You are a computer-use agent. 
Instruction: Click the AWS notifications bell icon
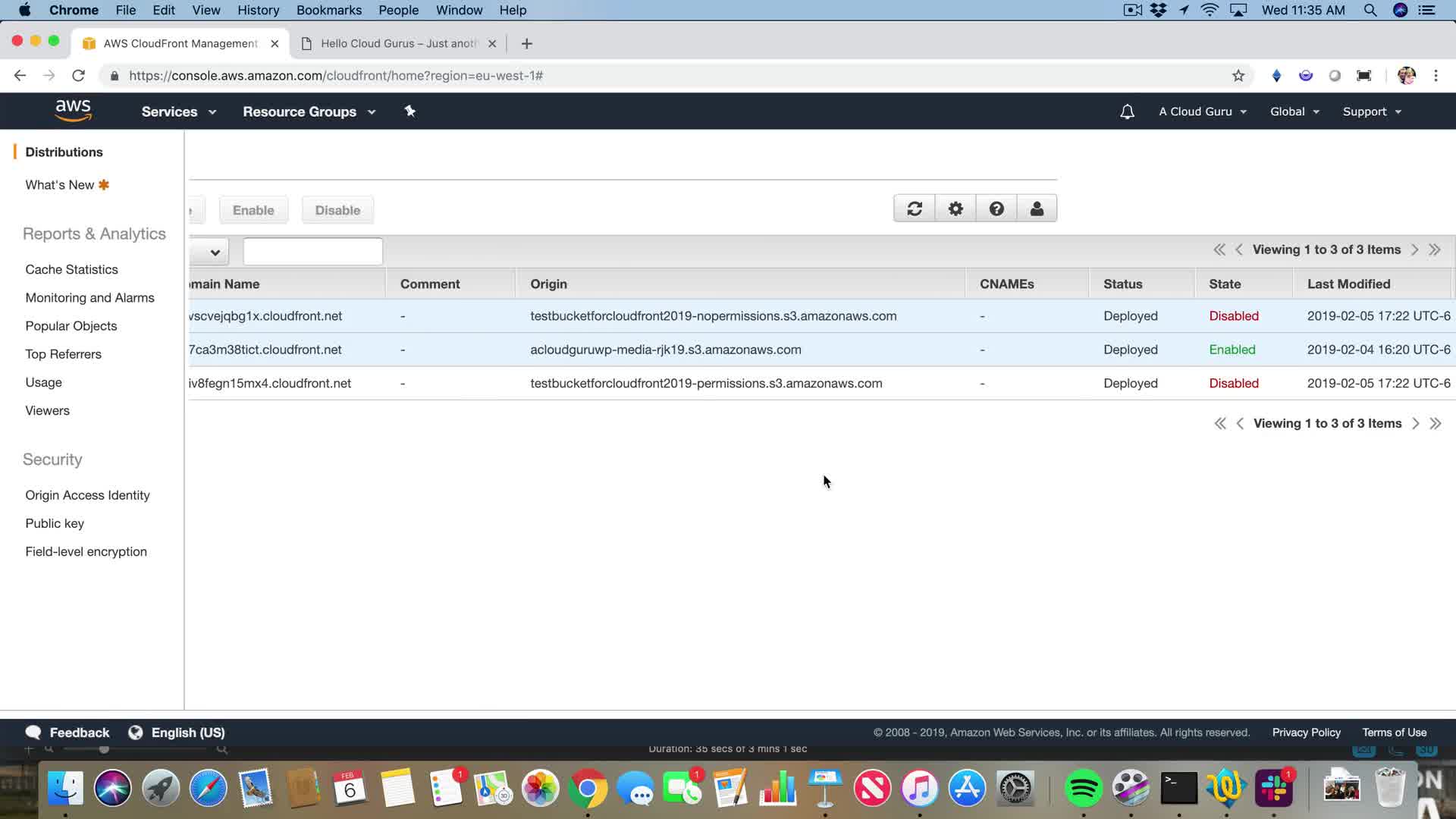[x=1127, y=111]
